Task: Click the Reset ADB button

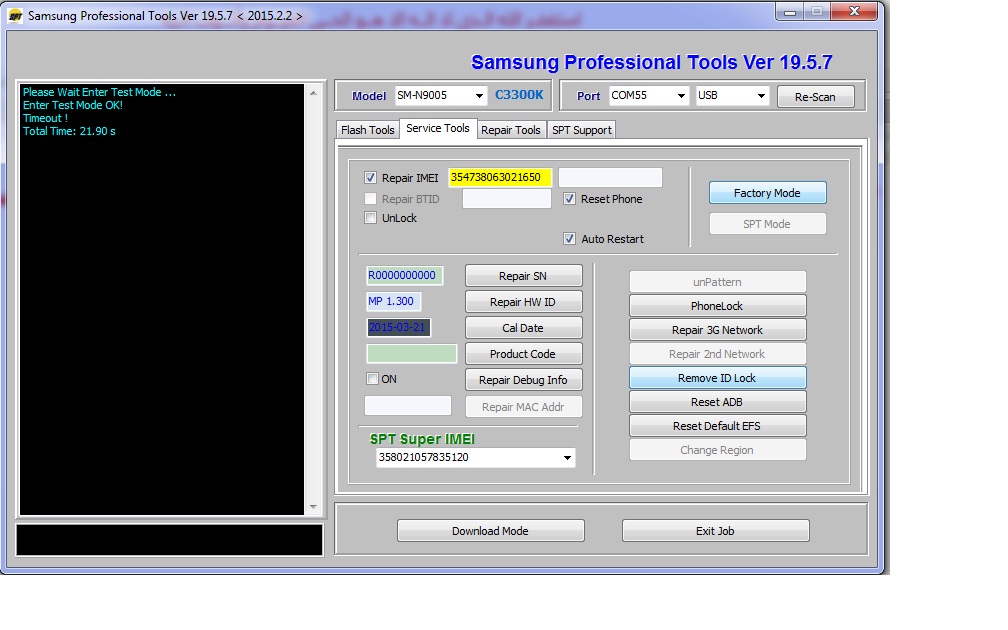Action: coord(717,402)
